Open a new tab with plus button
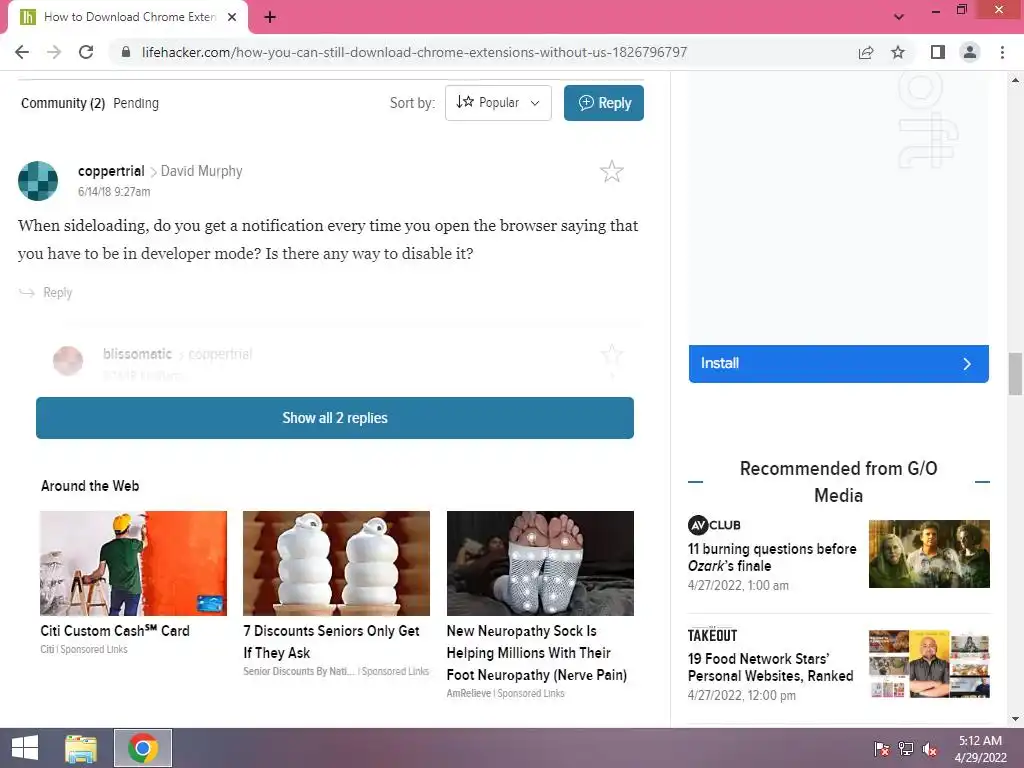The width and height of the screenshot is (1024, 768). pyautogui.click(x=270, y=17)
